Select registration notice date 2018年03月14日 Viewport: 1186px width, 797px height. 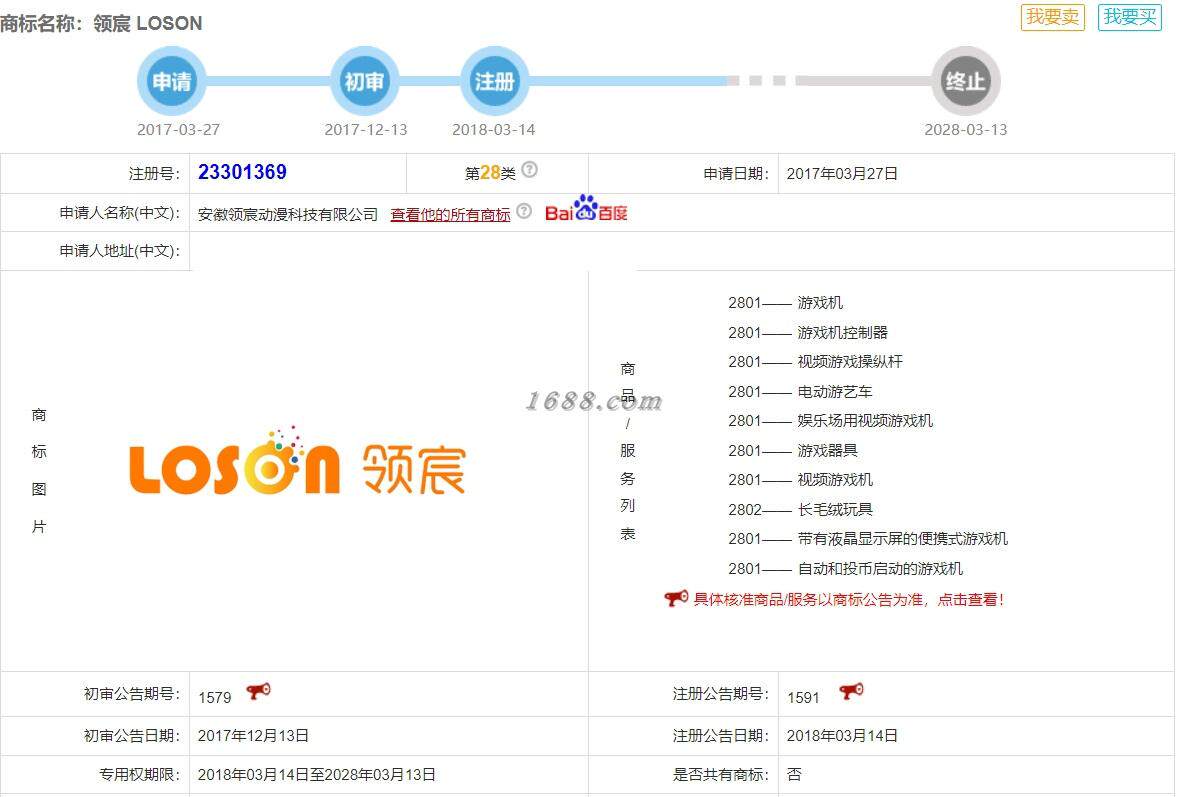click(x=842, y=736)
